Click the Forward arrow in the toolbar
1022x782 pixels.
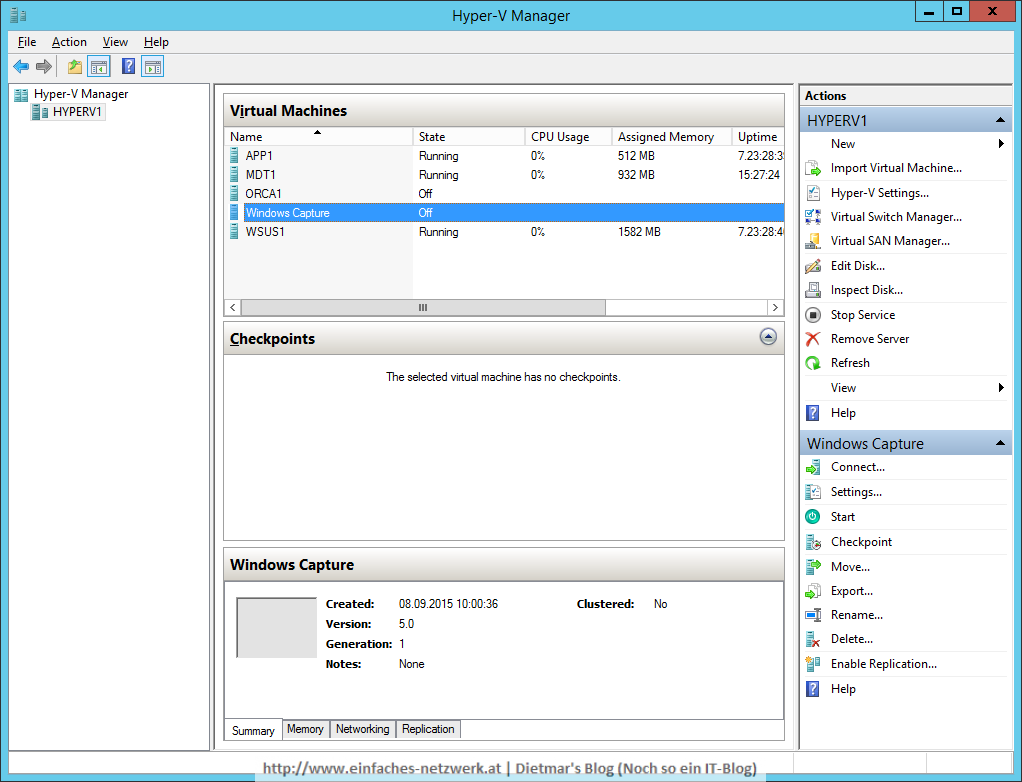pyautogui.click(x=44, y=66)
